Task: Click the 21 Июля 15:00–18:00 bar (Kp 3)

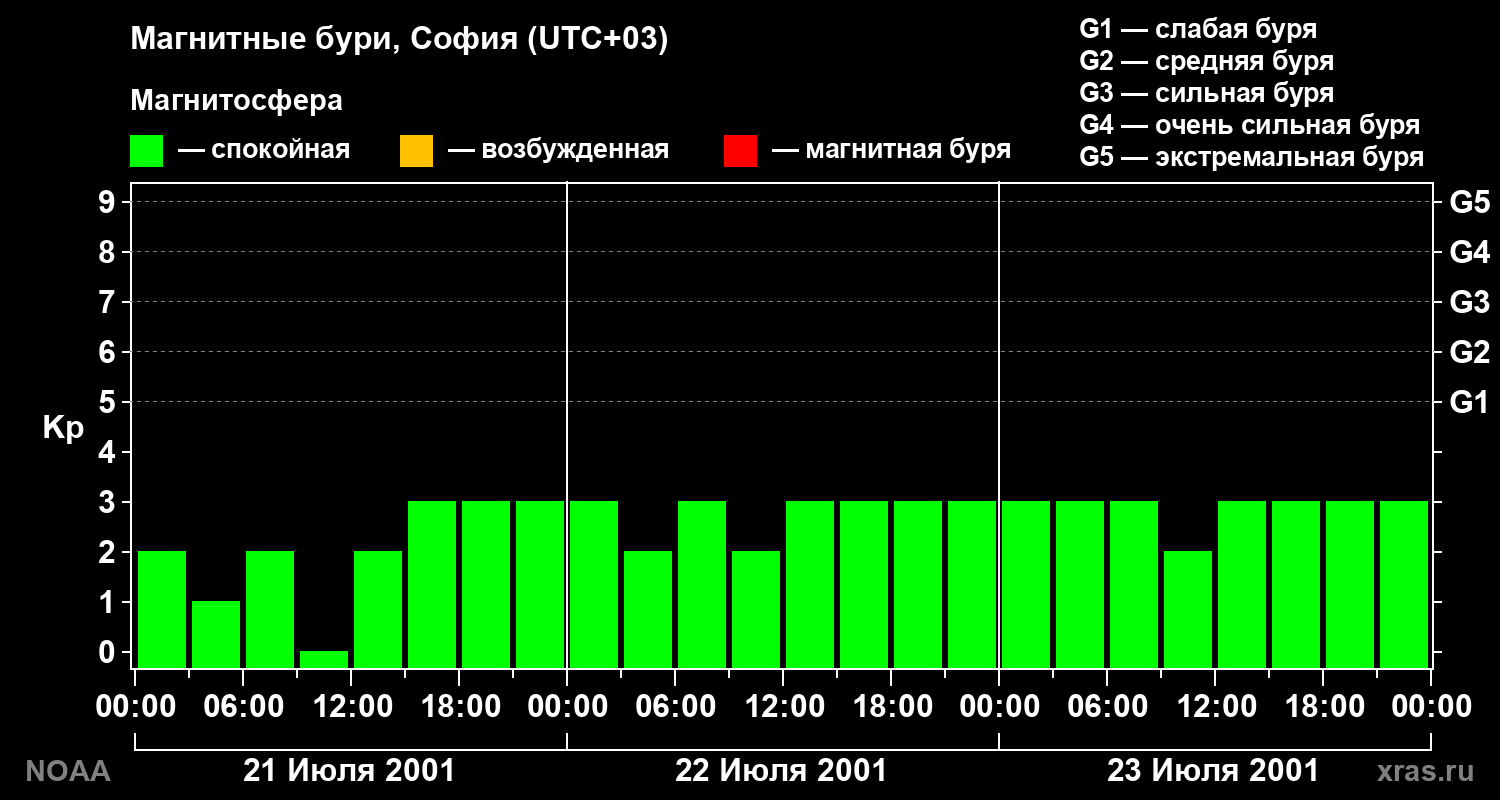Action: tap(432, 584)
